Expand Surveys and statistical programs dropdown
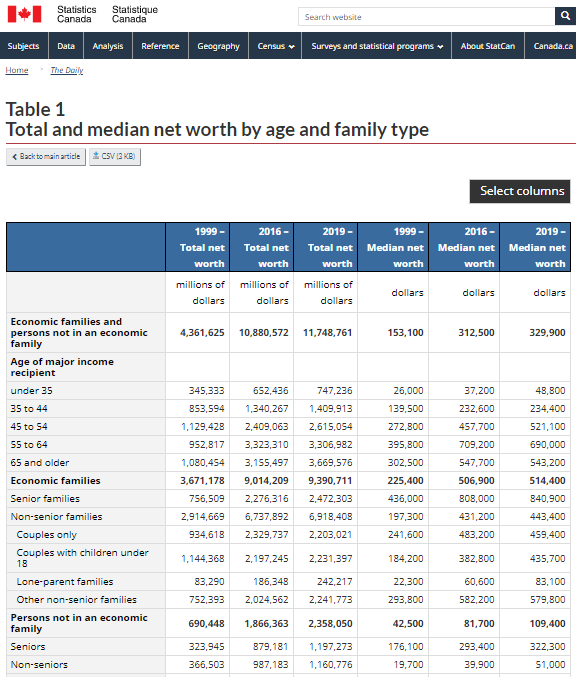 tap(377, 46)
